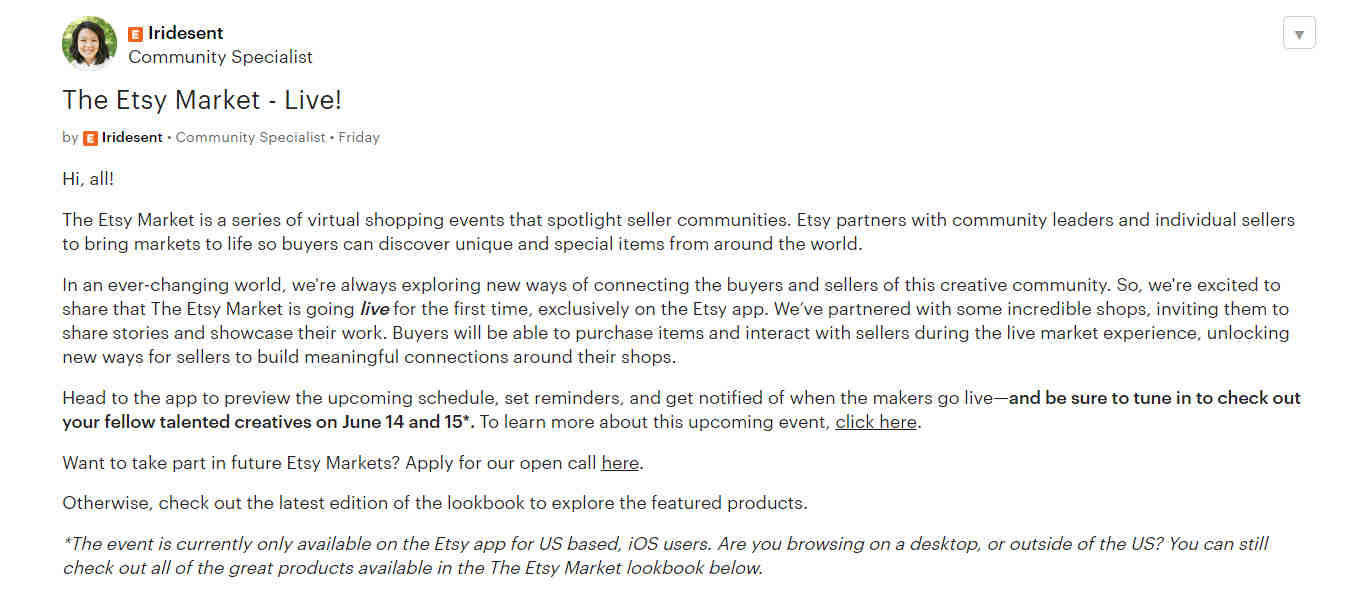
Task: Click Community Specialist rank in the byline
Action: pos(251,137)
